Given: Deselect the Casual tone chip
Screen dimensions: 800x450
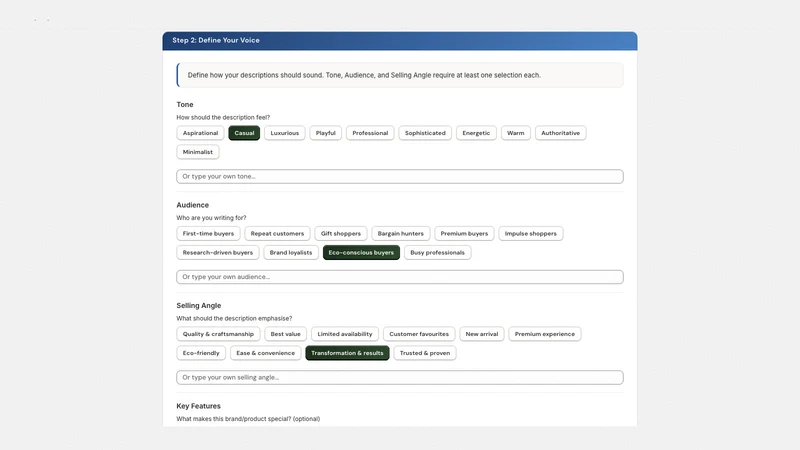Looking at the screenshot, I should point(244,133).
